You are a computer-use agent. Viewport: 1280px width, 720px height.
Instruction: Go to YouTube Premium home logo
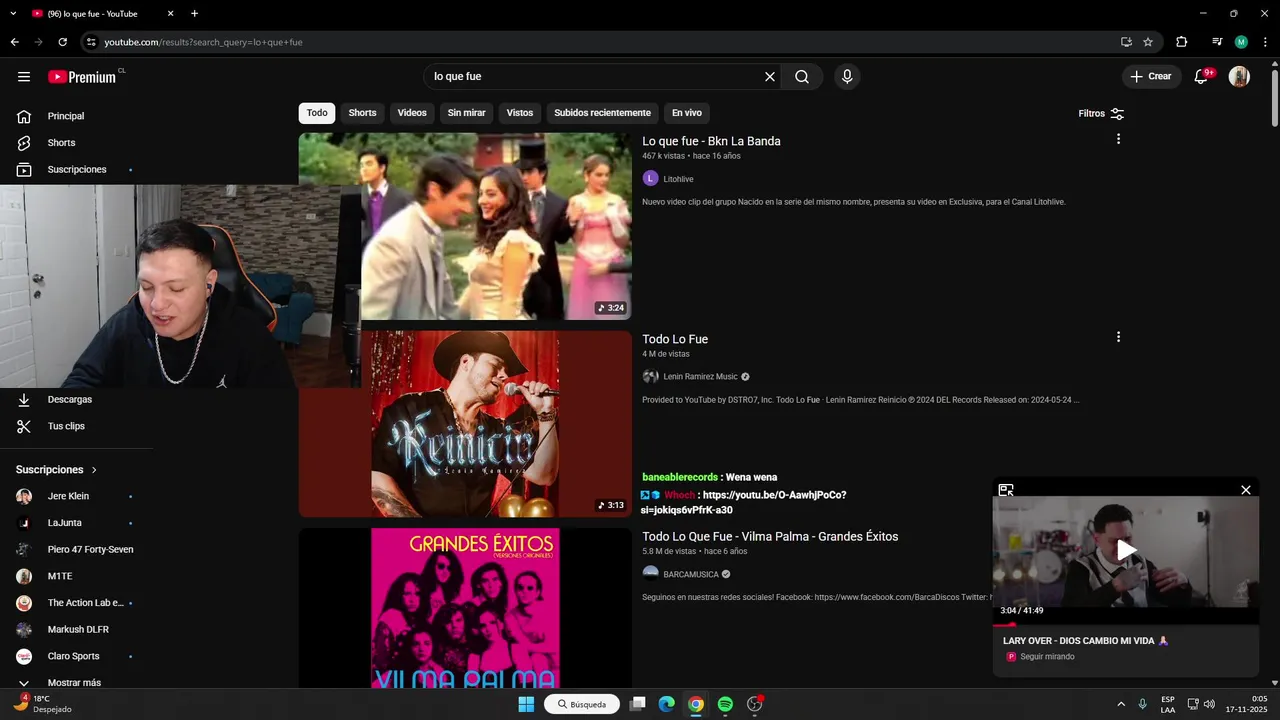pos(82,77)
